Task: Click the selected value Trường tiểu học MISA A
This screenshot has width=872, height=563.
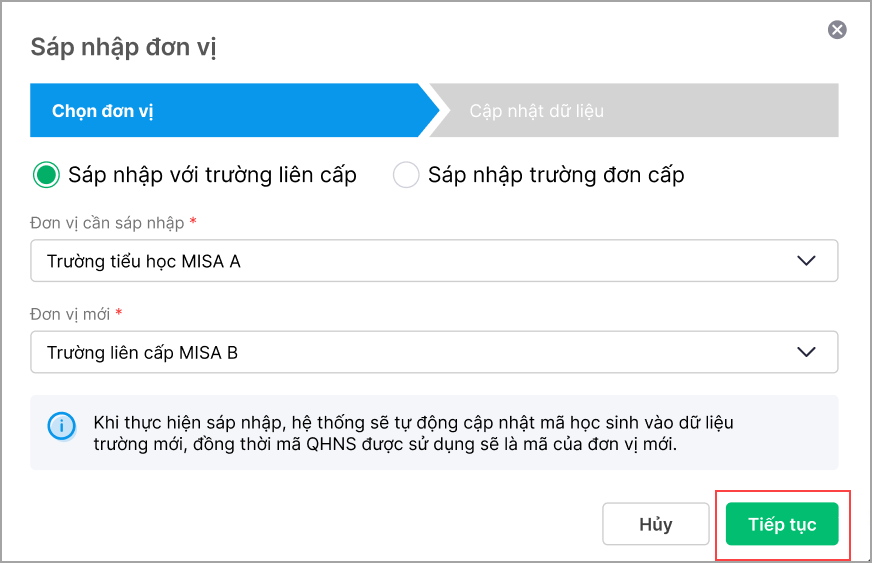Action: click(x=144, y=262)
